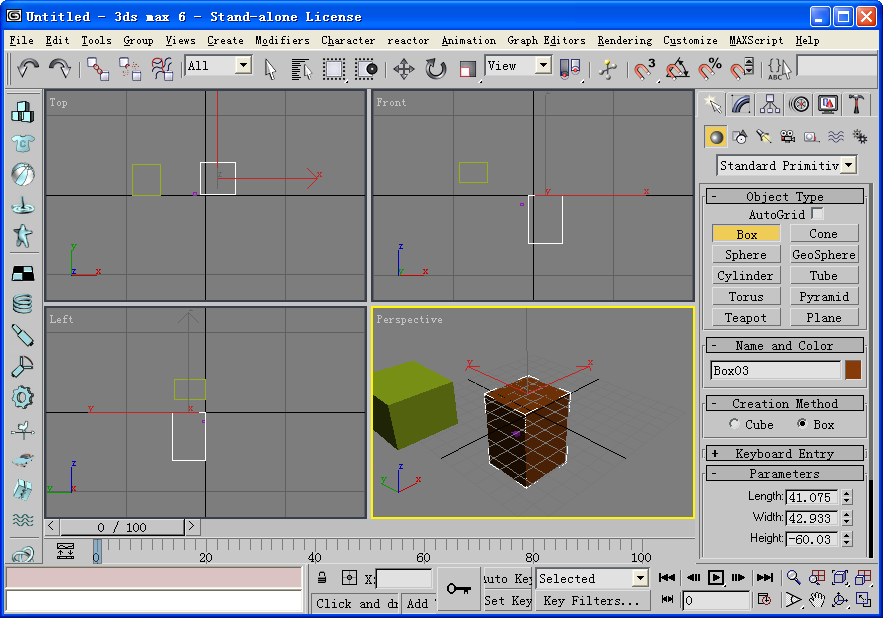Switch to the Motion panel tab
Image resolution: width=883 pixels, height=618 pixels.
coord(799,104)
